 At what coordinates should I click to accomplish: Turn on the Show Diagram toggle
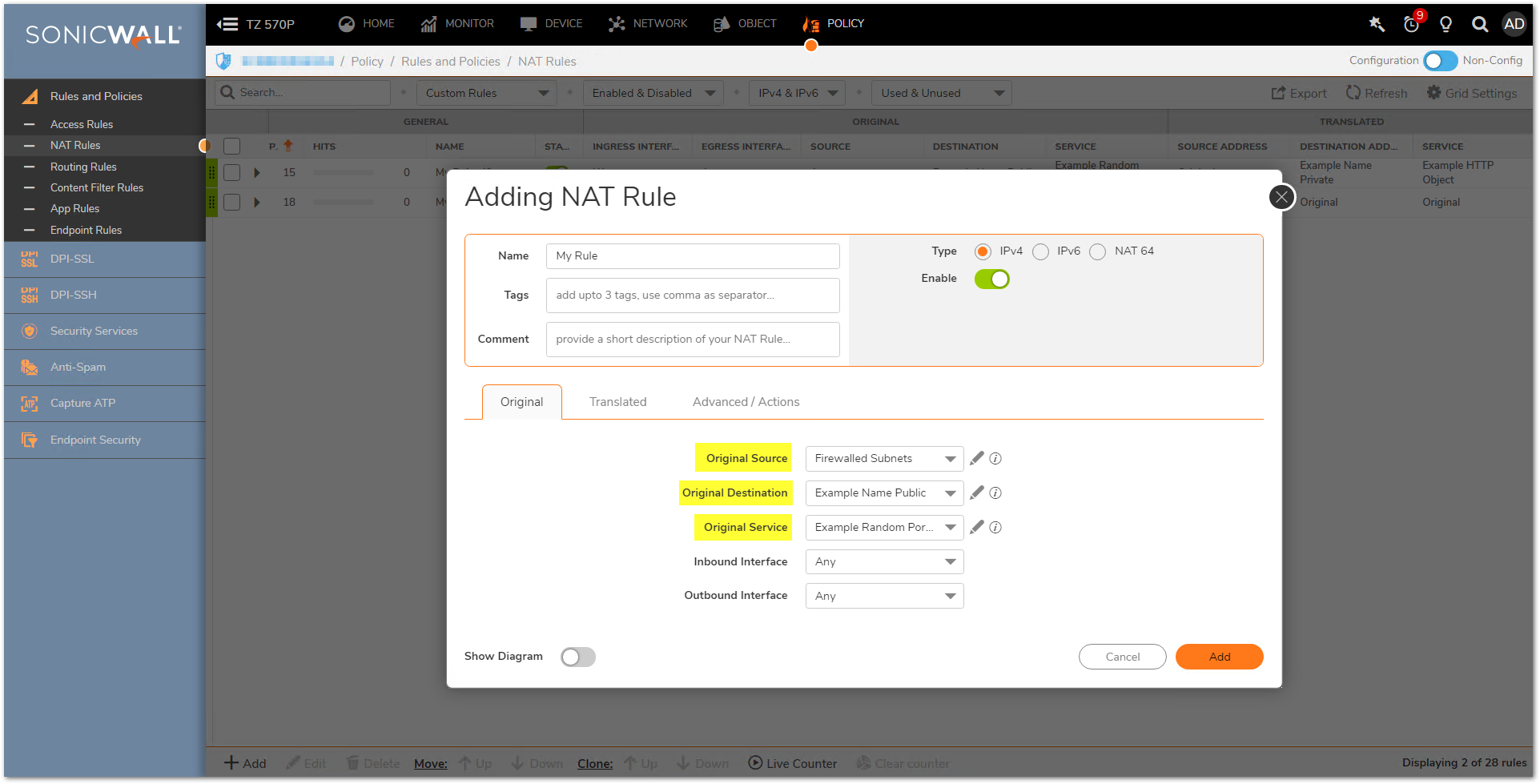(578, 657)
